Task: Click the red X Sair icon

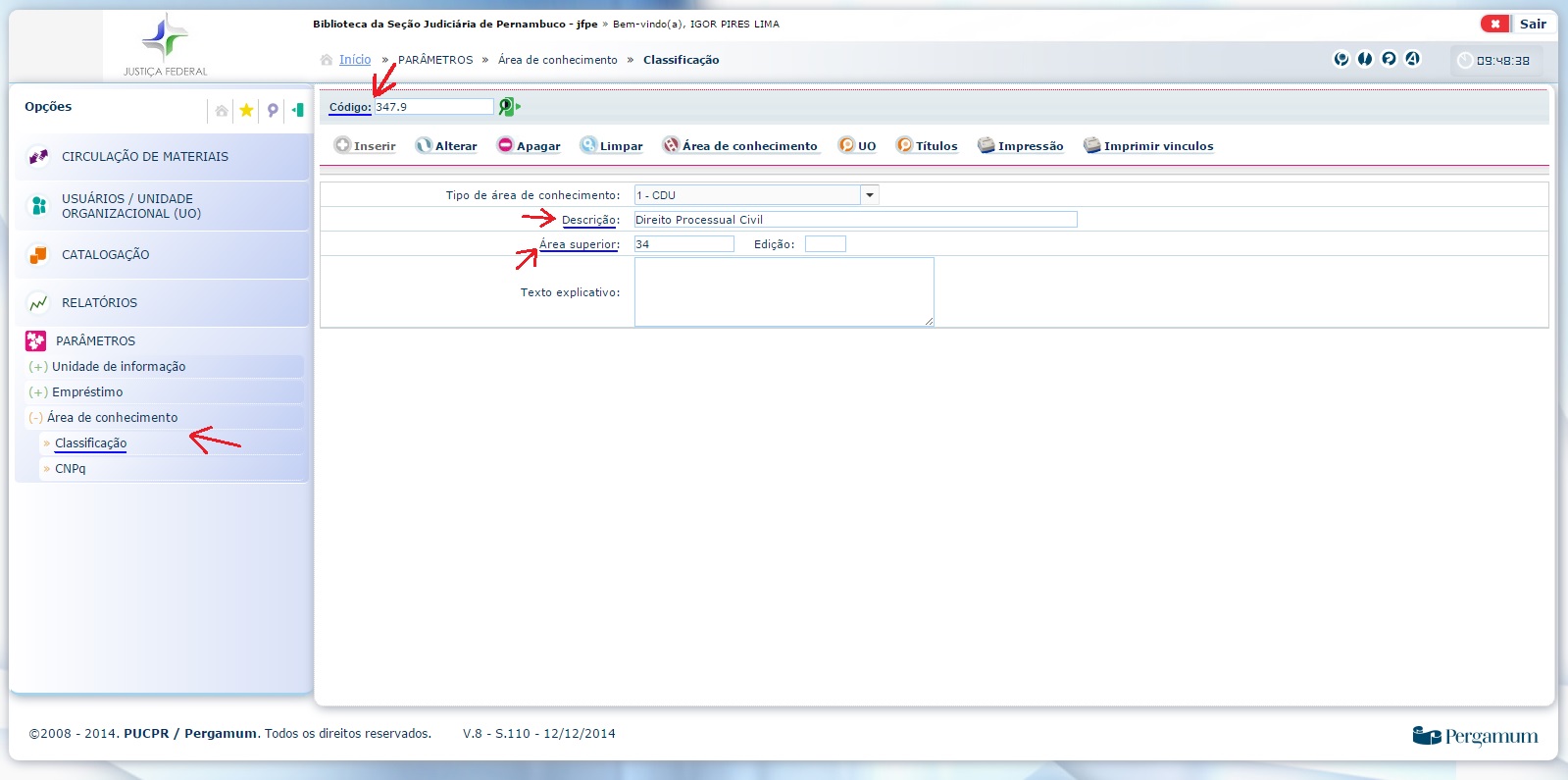Action: (1494, 24)
